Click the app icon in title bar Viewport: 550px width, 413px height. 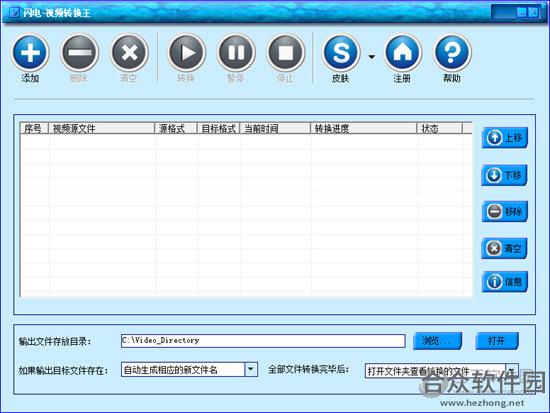pyautogui.click(x=14, y=13)
